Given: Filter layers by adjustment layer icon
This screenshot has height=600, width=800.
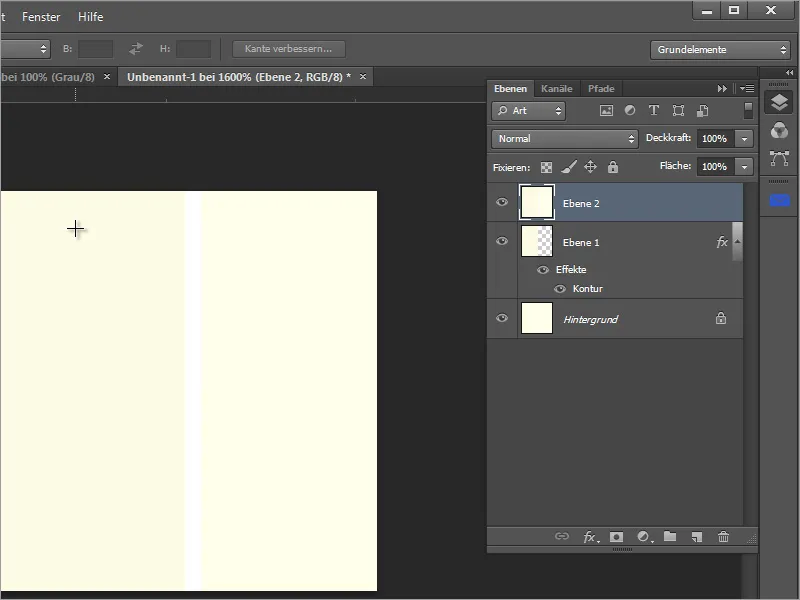Looking at the screenshot, I should 630,111.
